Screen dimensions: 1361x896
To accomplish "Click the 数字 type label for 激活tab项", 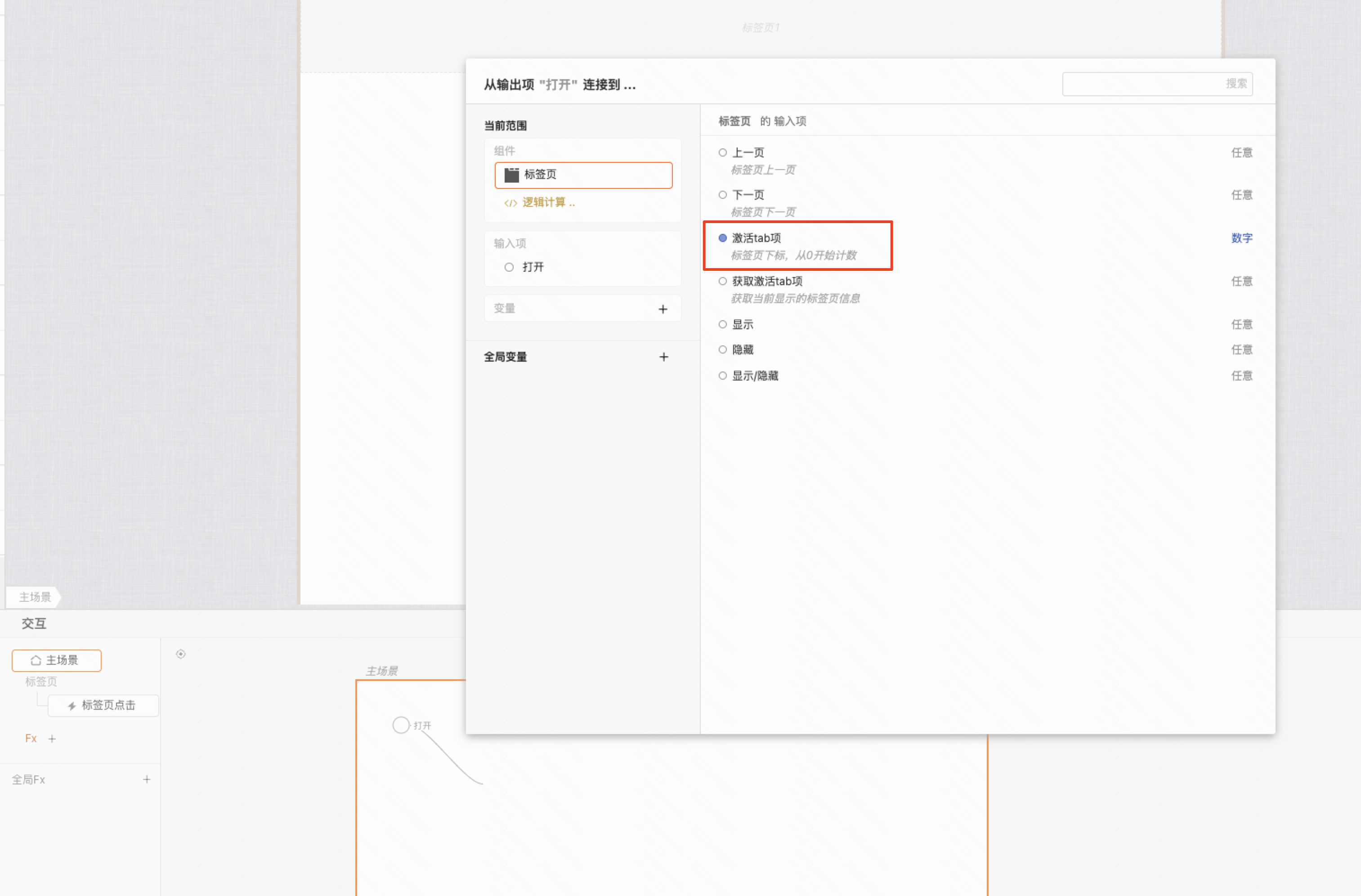I will coord(1241,238).
